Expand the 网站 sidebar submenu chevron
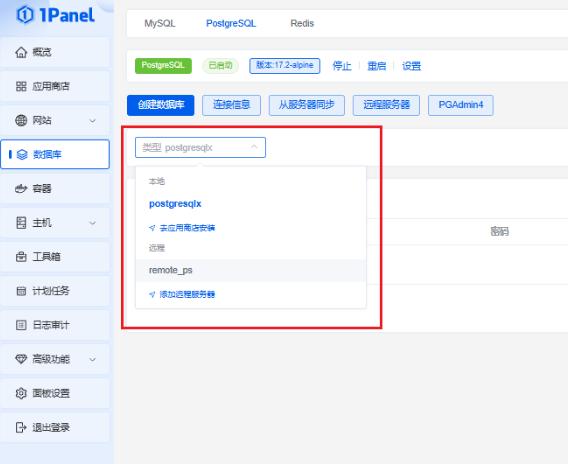The height and width of the screenshot is (464, 568). coord(93,121)
